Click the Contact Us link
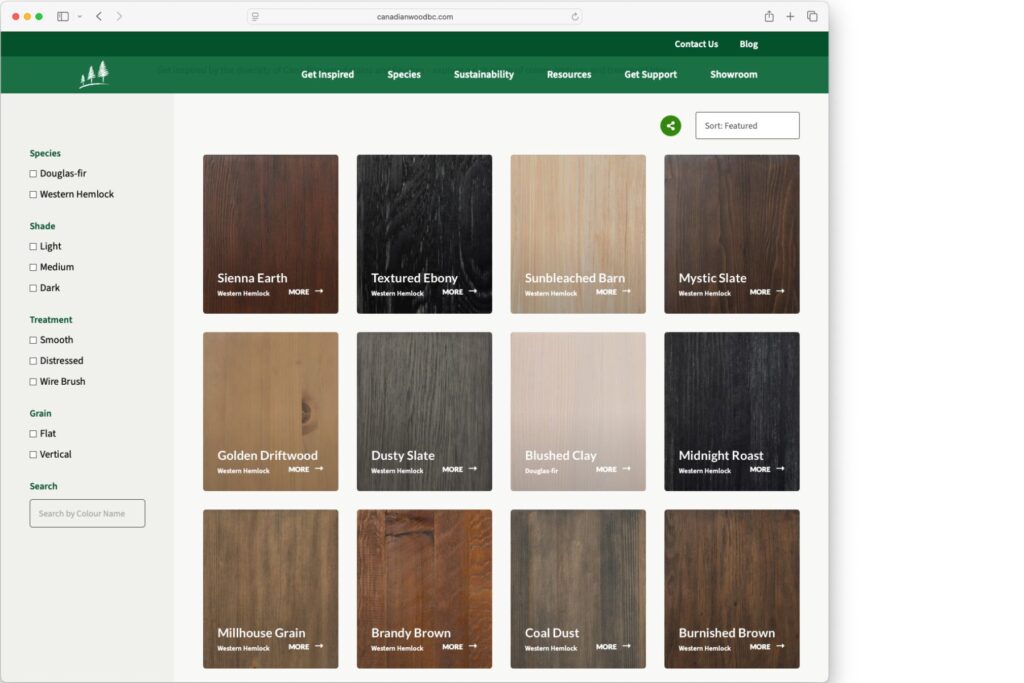 pyautogui.click(x=696, y=44)
